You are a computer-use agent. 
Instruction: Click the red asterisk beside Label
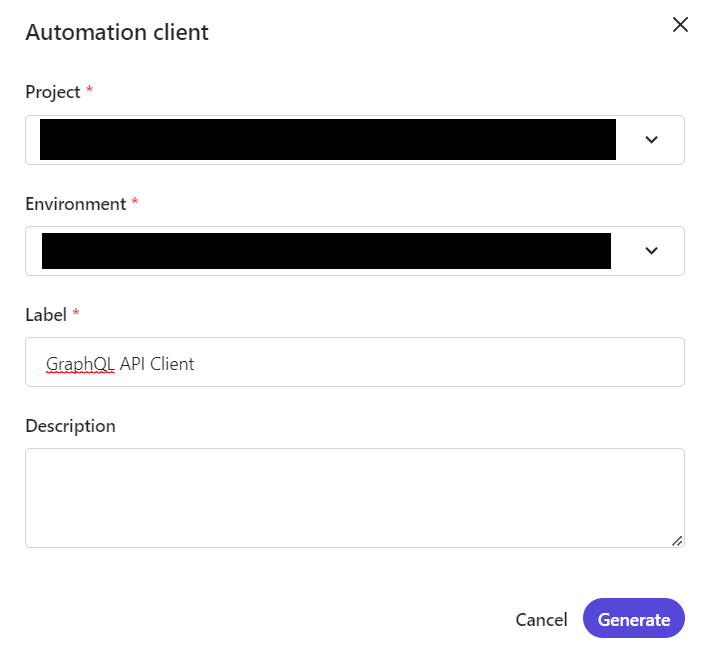(76, 312)
